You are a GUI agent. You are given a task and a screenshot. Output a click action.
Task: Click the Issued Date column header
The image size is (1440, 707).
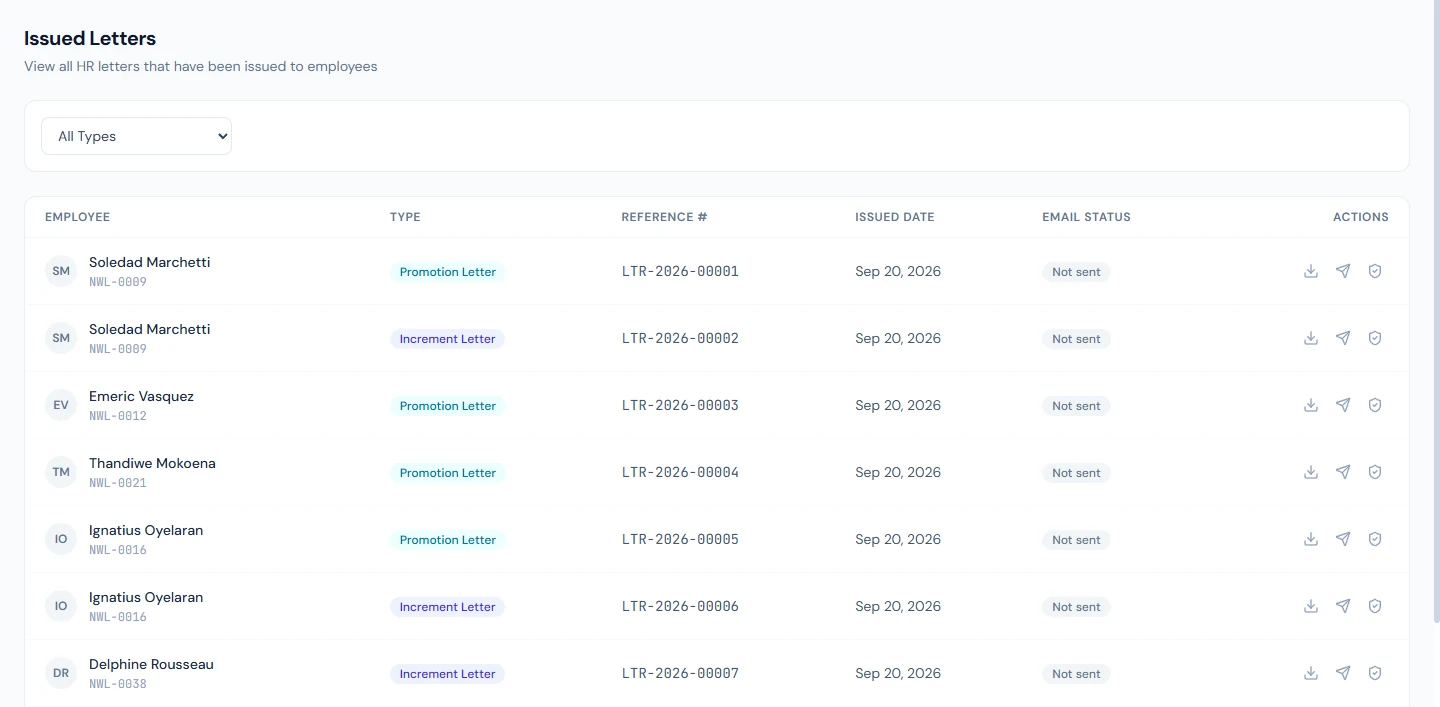894,217
